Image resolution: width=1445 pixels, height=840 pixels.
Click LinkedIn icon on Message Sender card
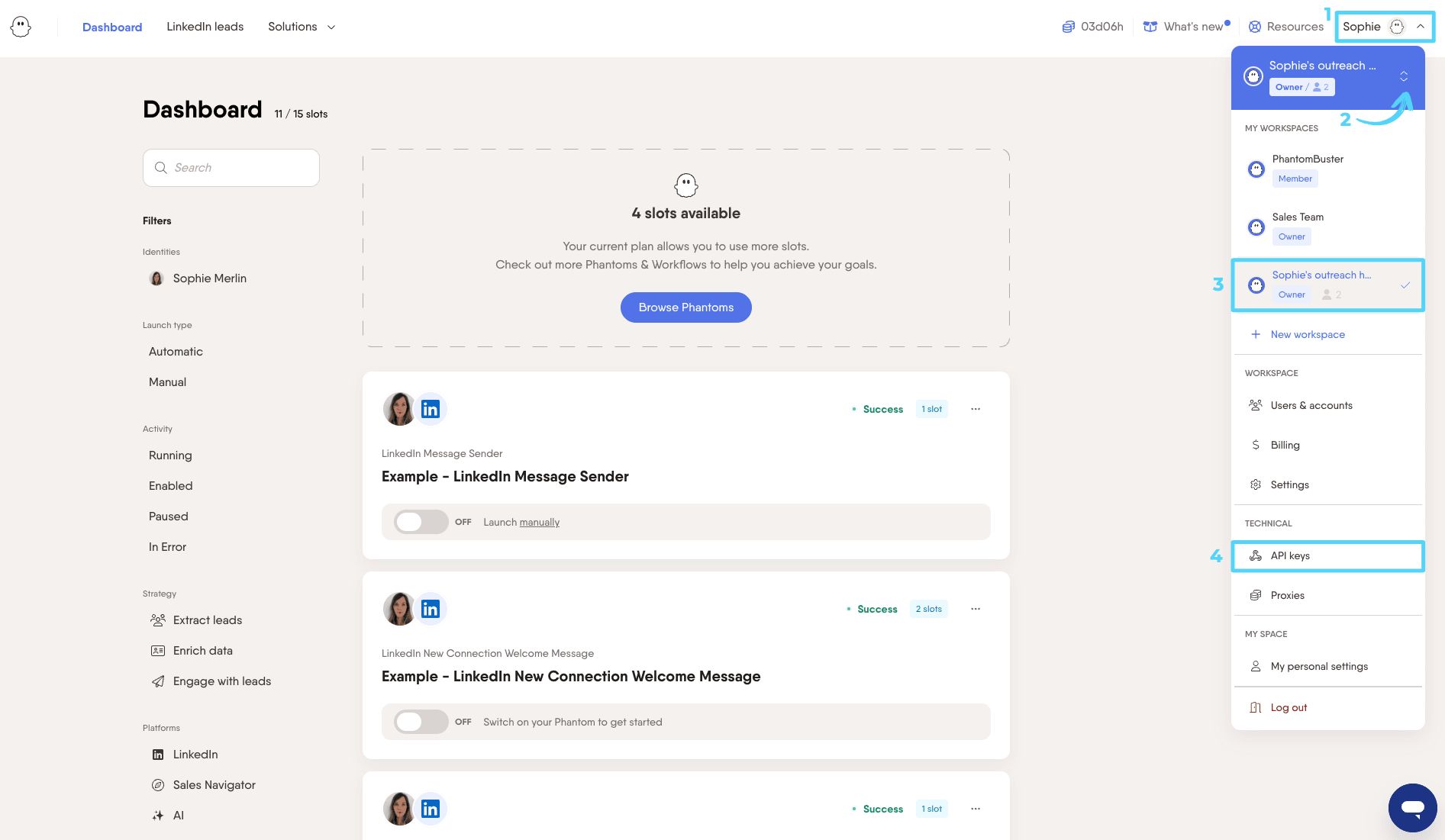[431, 409]
